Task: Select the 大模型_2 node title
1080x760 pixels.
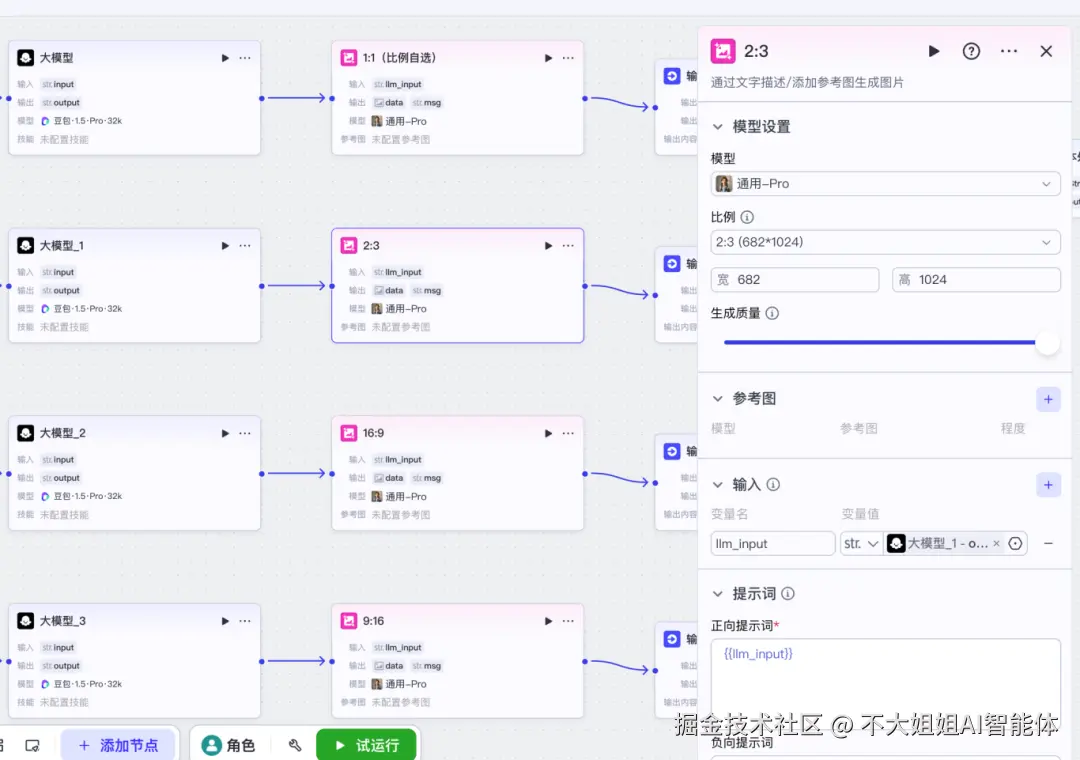Action: [63, 433]
